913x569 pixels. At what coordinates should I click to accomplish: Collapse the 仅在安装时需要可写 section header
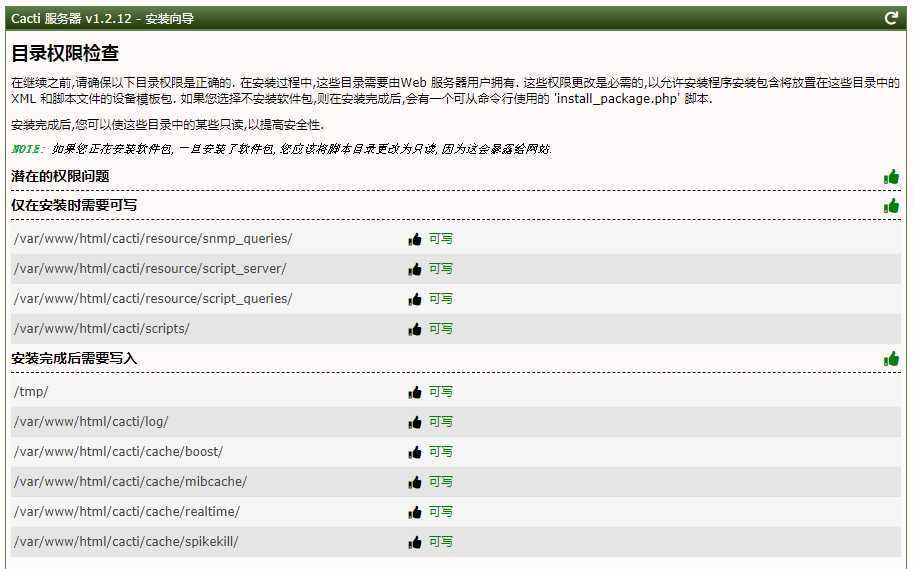coord(455,206)
